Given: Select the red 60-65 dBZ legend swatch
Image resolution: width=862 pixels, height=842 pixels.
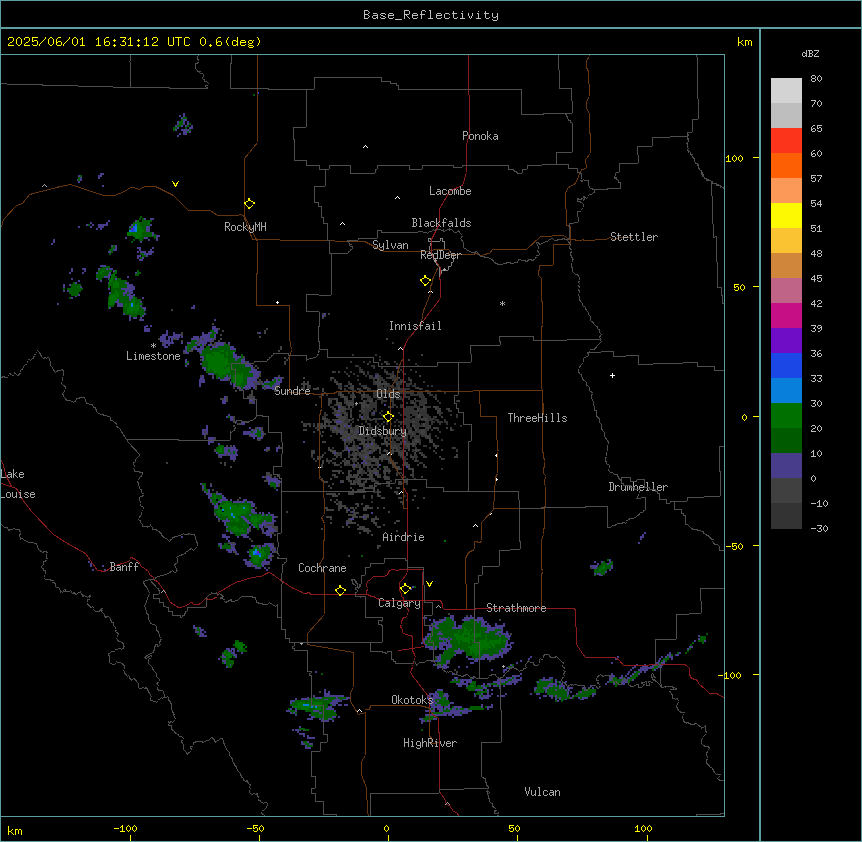Looking at the screenshot, I should tap(786, 140).
